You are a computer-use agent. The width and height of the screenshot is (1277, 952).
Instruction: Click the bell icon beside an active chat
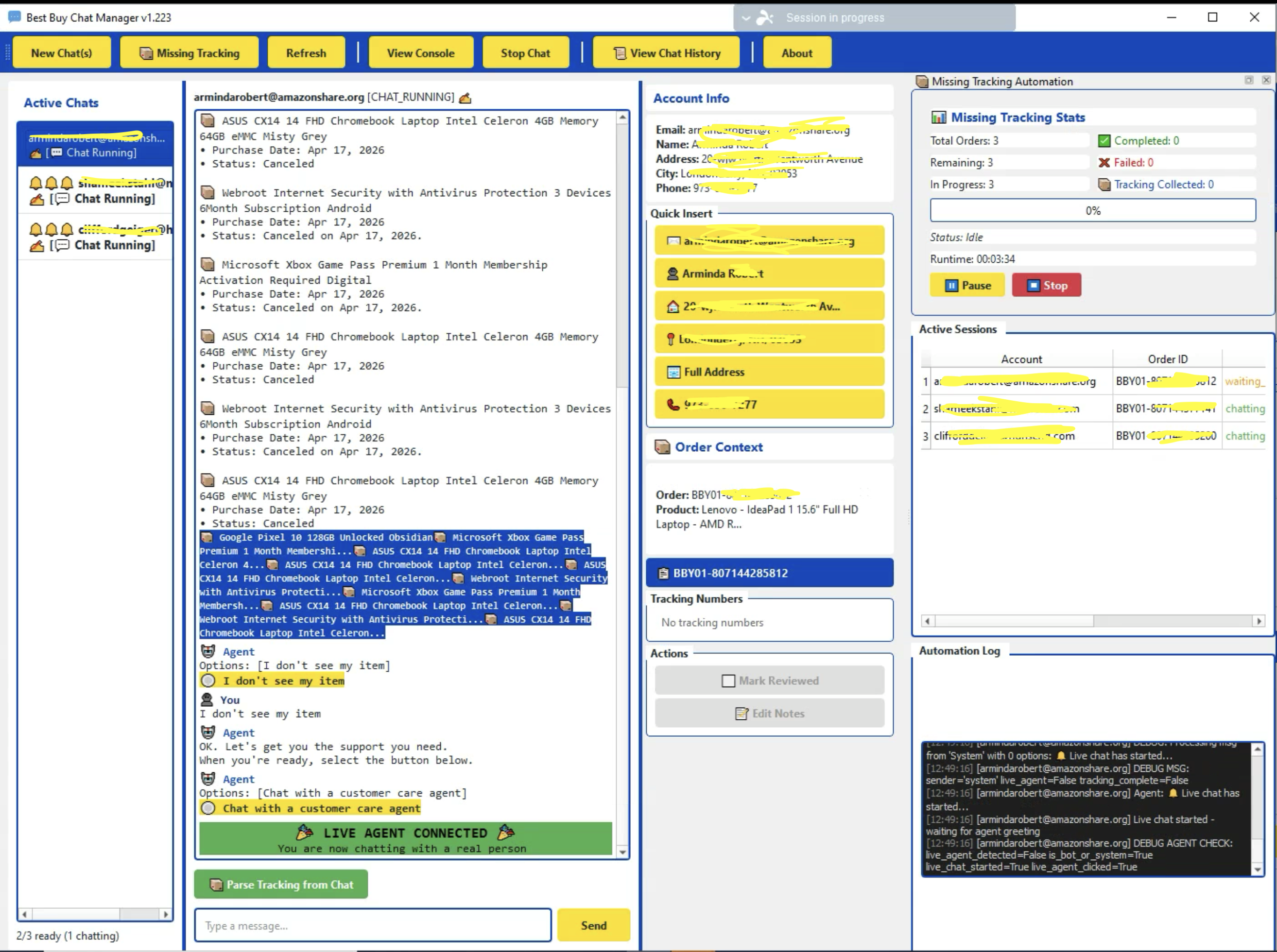pyautogui.click(x=37, y=183)
